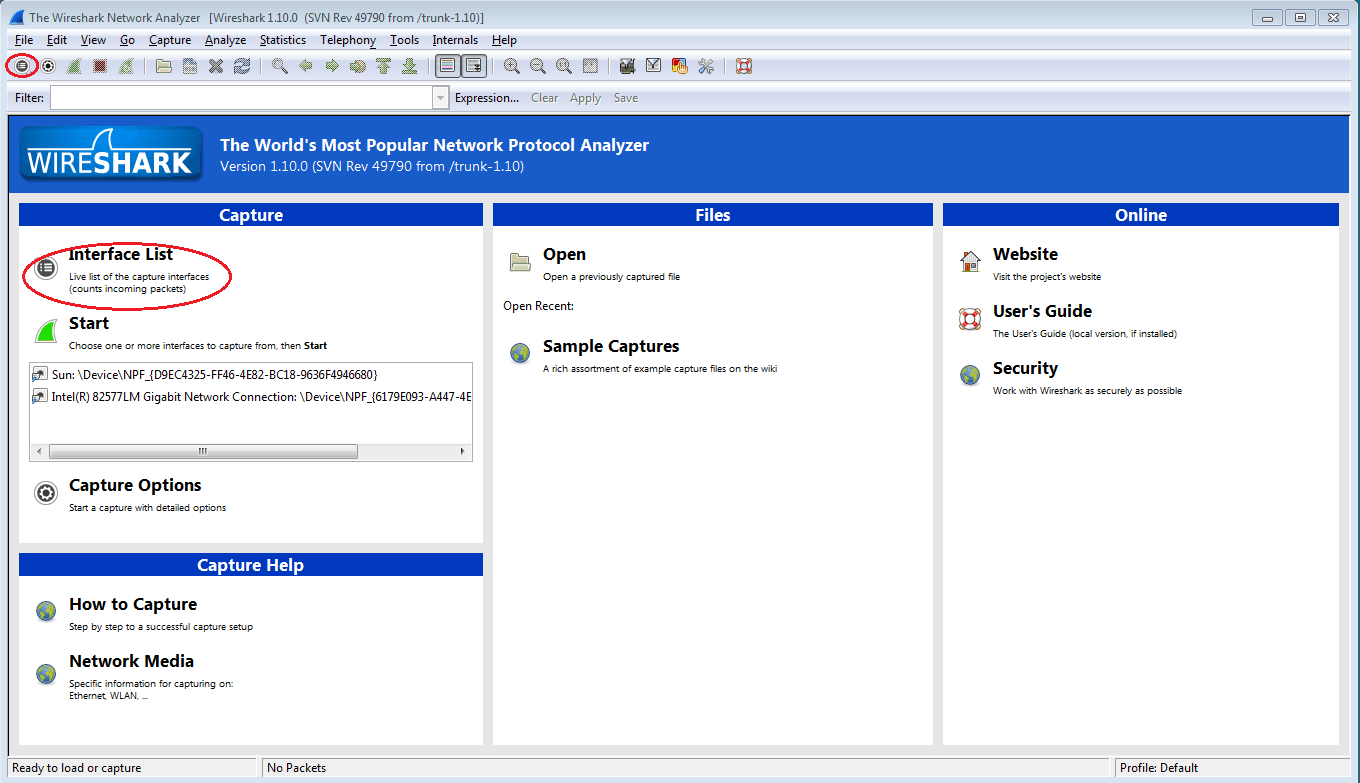1360x783 pixels.
Task: Click the green shark fin Start icon
Action: pyautogui.click(x=46, y=332)
